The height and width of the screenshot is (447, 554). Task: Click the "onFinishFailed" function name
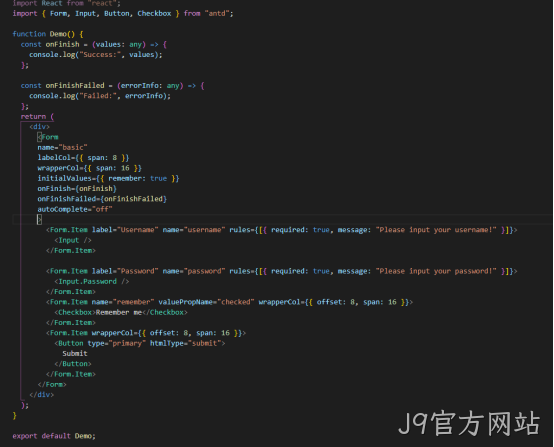coord(75,86)
